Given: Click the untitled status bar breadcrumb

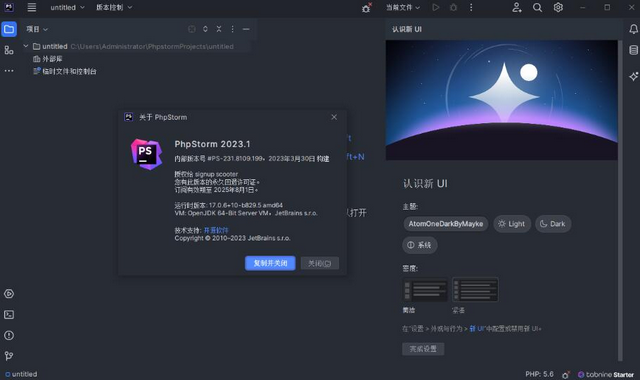Looking at the screenshot, I should [21, 374].
